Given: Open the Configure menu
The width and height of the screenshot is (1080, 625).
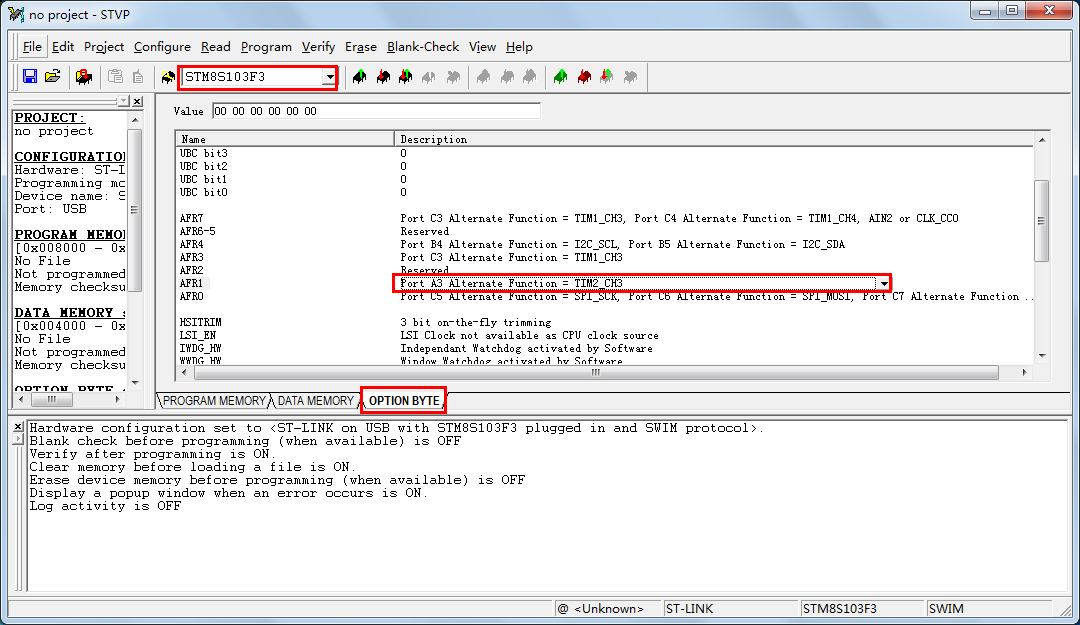Looking at the screenshot, I should coord(162,47).
